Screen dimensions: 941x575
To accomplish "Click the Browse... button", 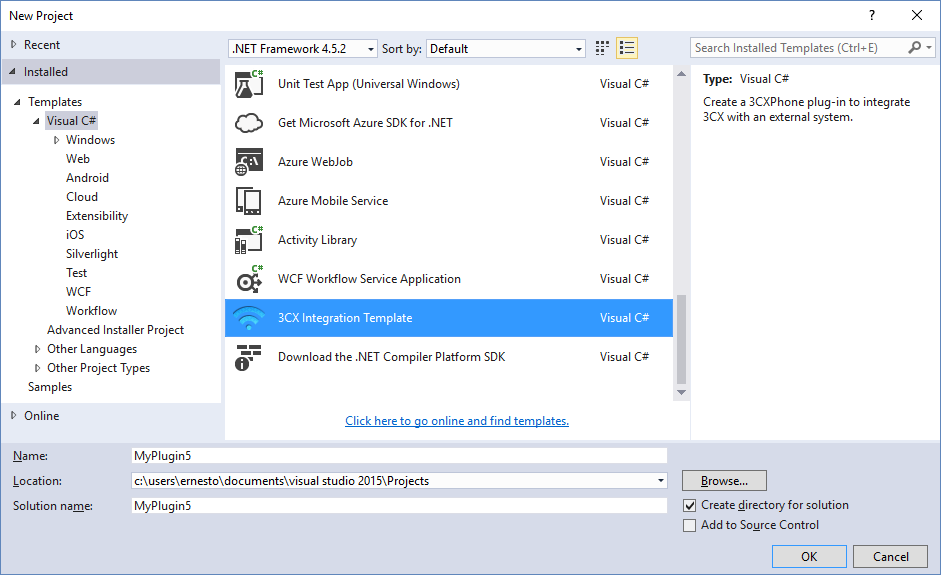I will point(724,481).
